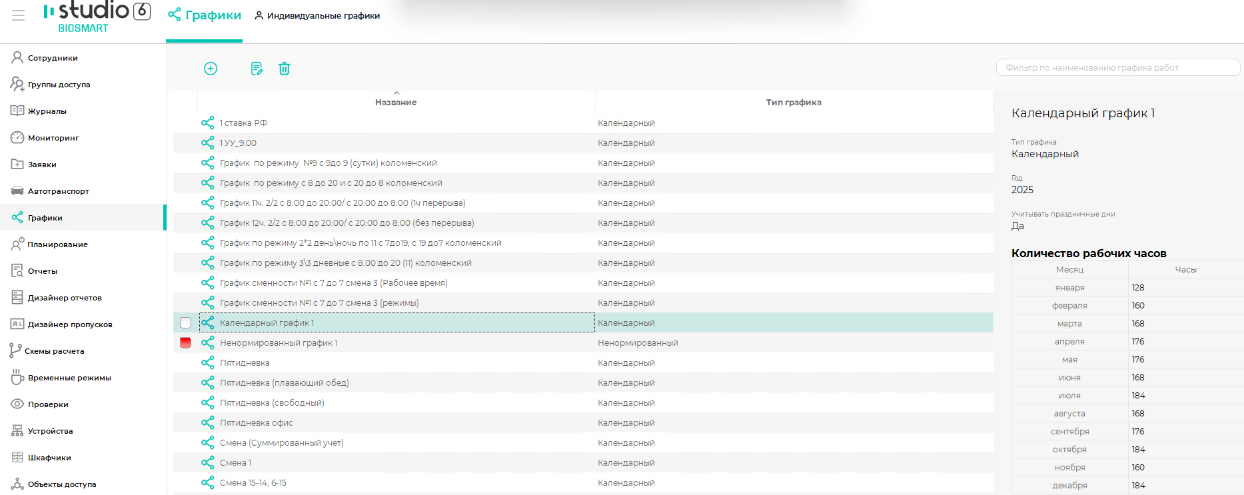Click the schedule name filter input field
This screenshot has height=495, width=1244.
(x=1117, y=67)
